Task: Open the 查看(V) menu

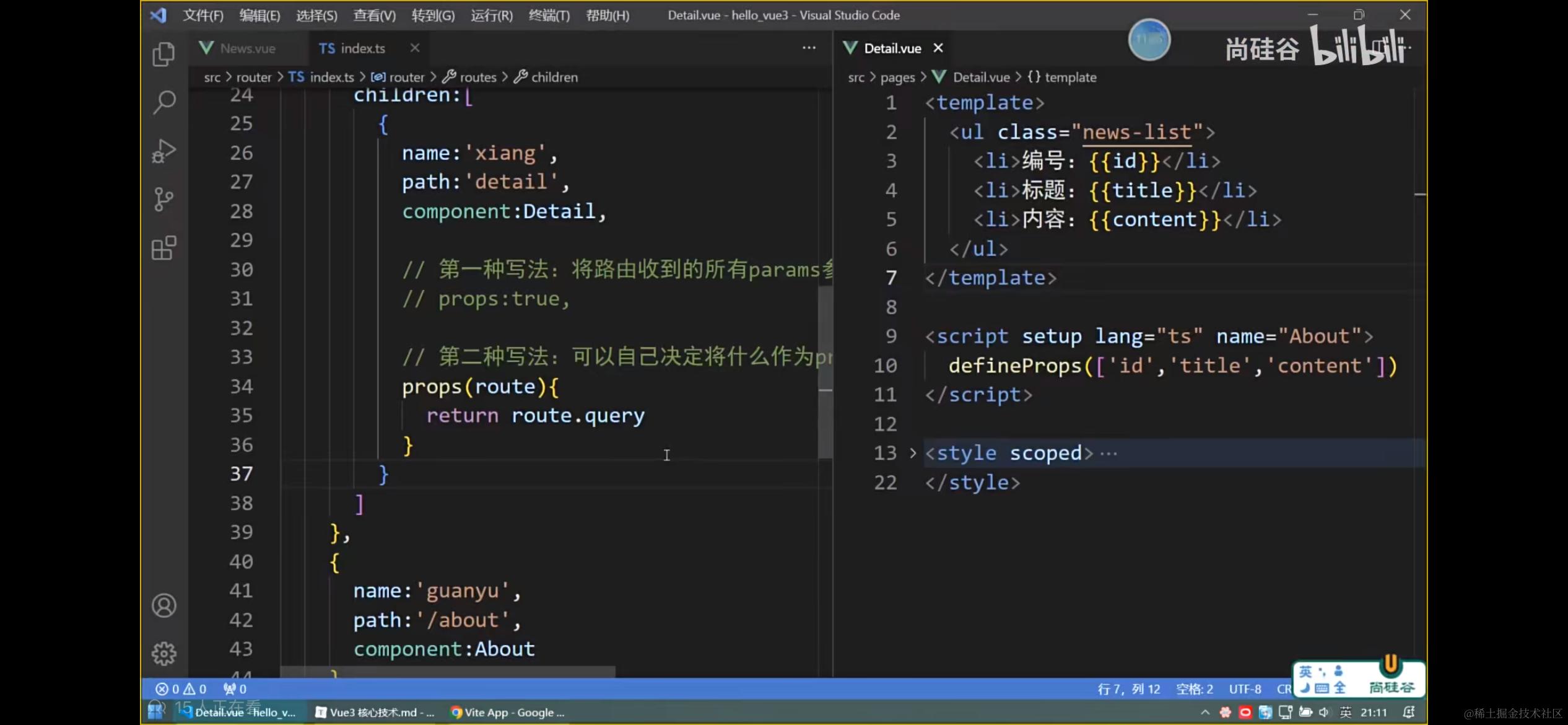Action: (374, 15)
